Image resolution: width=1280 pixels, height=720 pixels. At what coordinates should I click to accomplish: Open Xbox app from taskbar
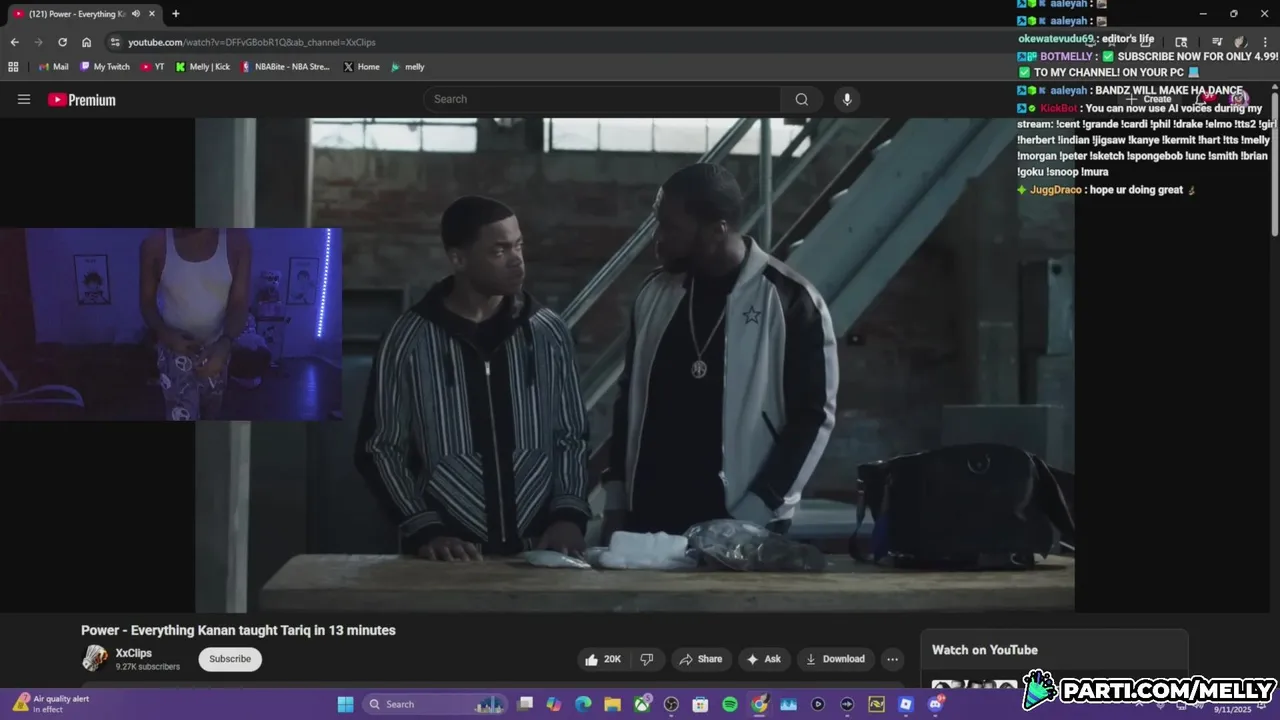tap(642, 704)
